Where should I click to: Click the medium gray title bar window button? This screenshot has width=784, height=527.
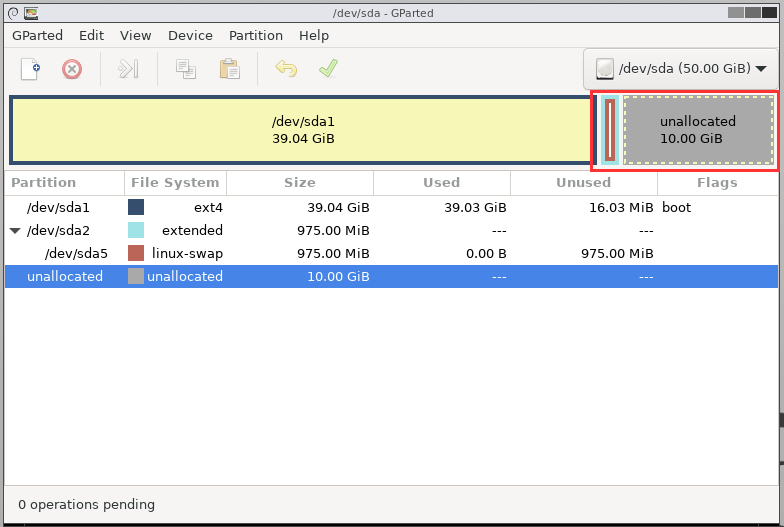tap(752, 12)
